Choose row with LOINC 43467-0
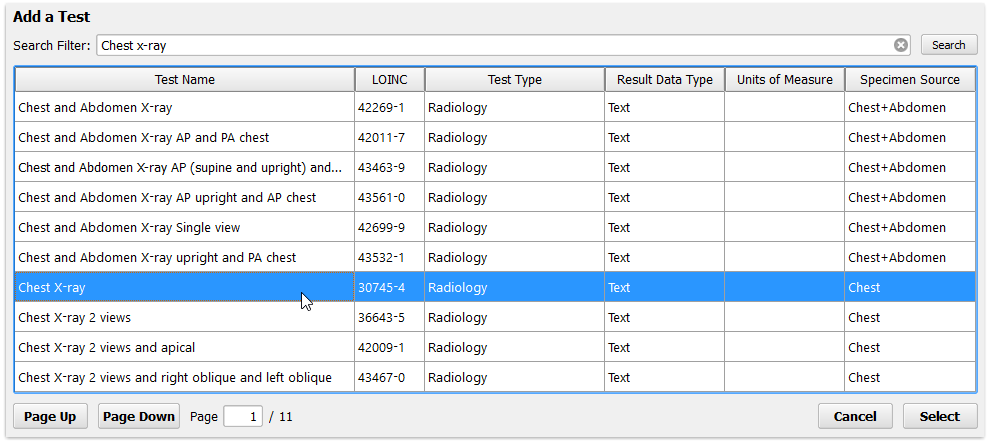Viewport: 990px width, 445px height. point(495,377)
